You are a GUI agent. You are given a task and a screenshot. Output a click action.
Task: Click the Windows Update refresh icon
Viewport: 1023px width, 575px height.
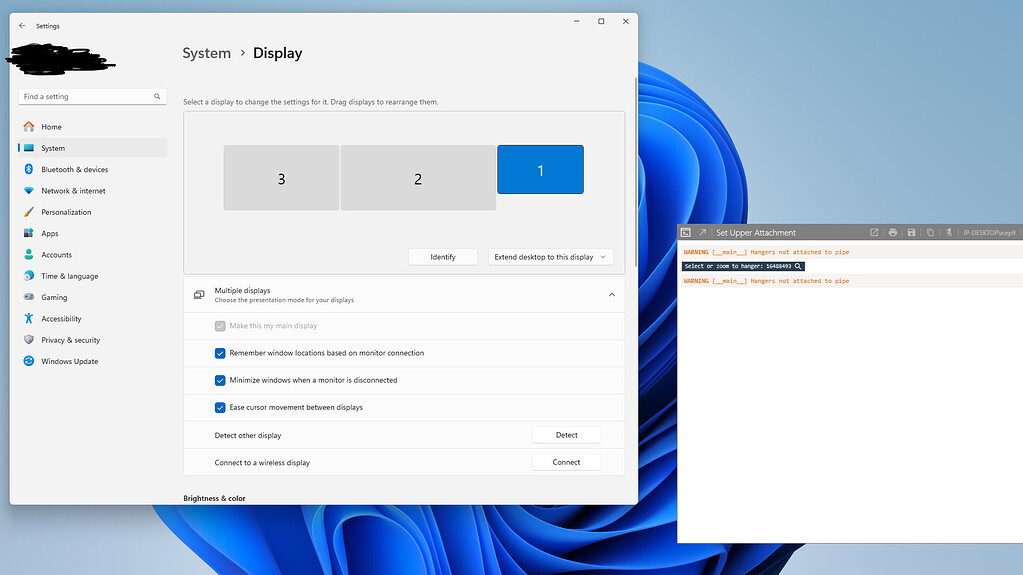point(29,361)
